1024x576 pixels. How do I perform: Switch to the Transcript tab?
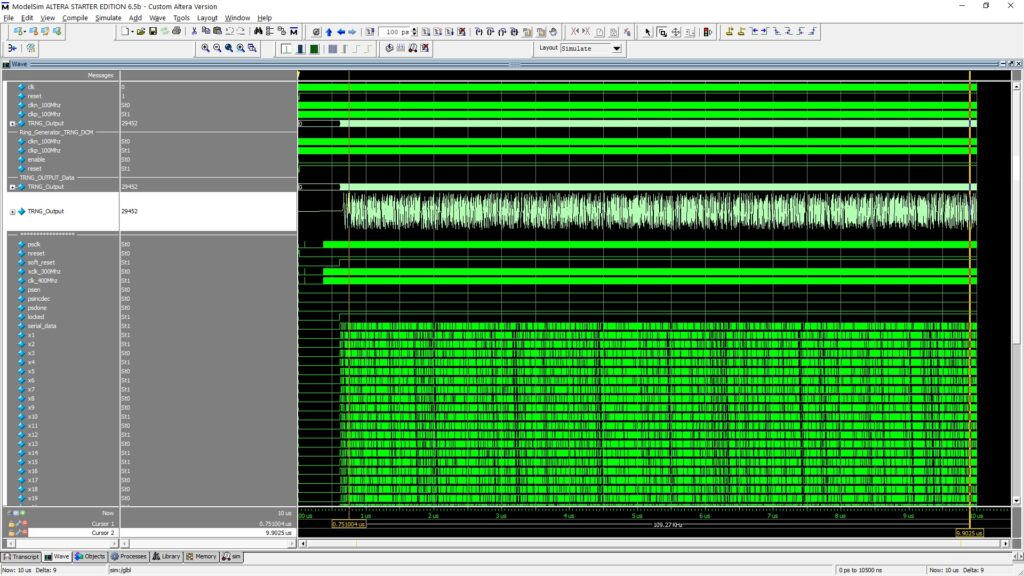22,556
